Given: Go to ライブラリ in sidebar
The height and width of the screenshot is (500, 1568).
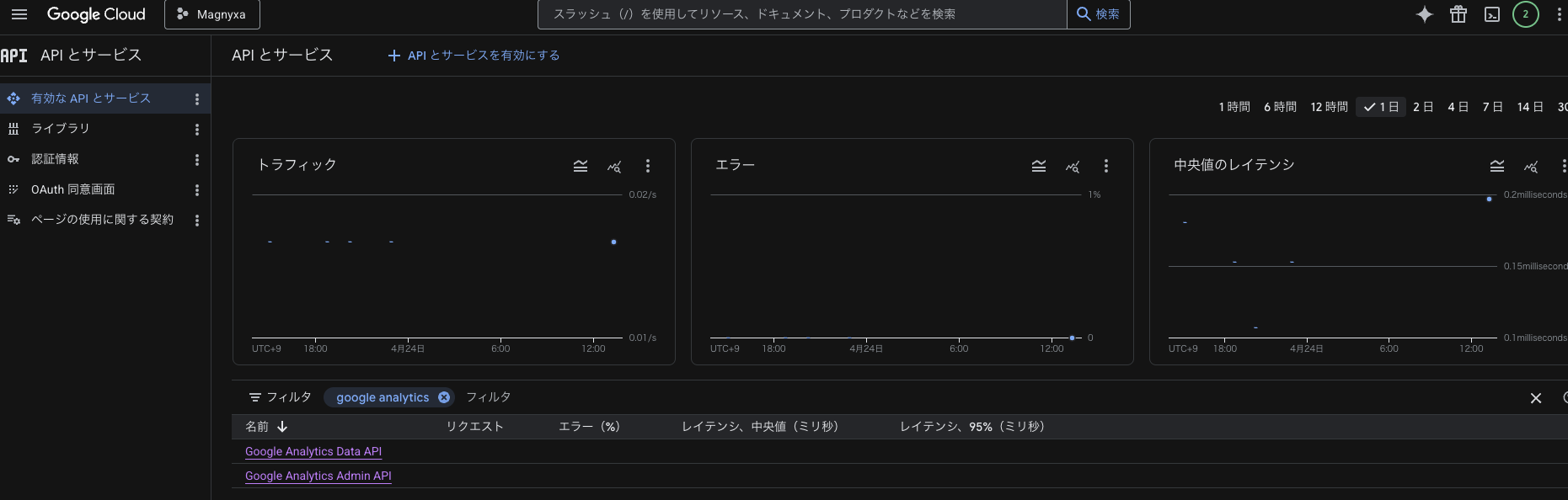Looking at the screenshot, I should (x=60, y=129).
